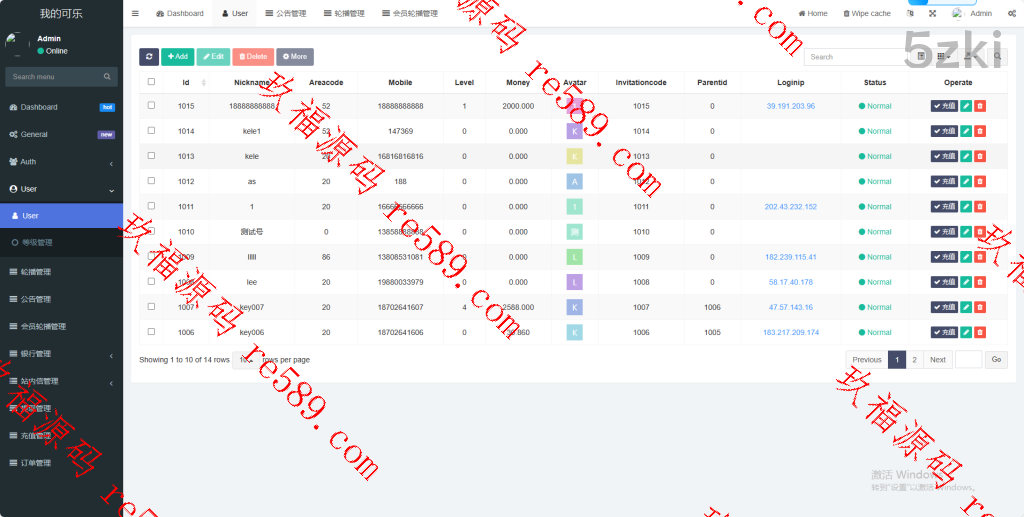Collapse the User group in sidebar
This screenshot has width=1024, height=517.
[x=61, y=189]
